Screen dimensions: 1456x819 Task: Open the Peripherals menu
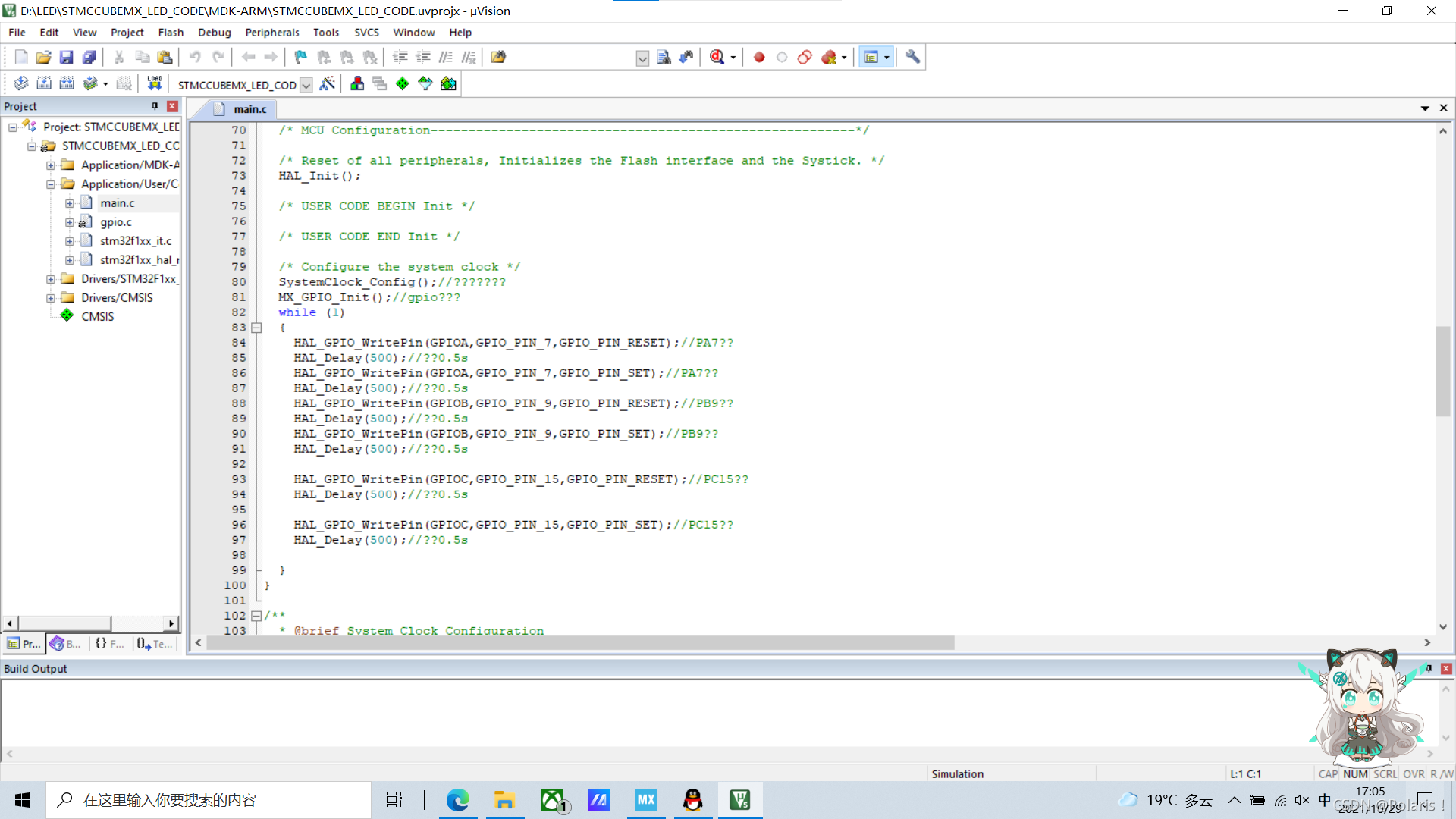tap(271, 33)
